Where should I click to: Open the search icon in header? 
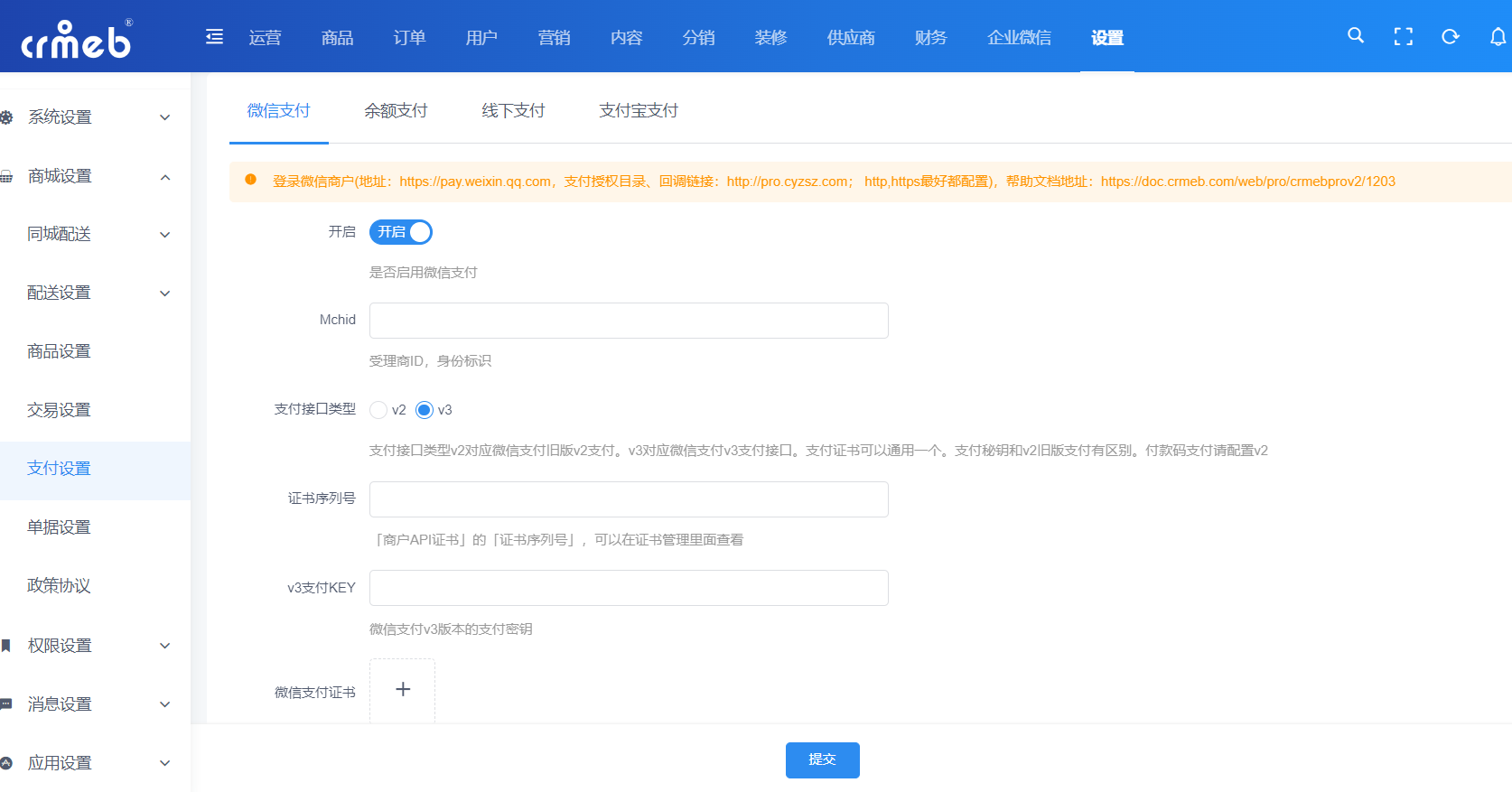tap(1356, 36)
